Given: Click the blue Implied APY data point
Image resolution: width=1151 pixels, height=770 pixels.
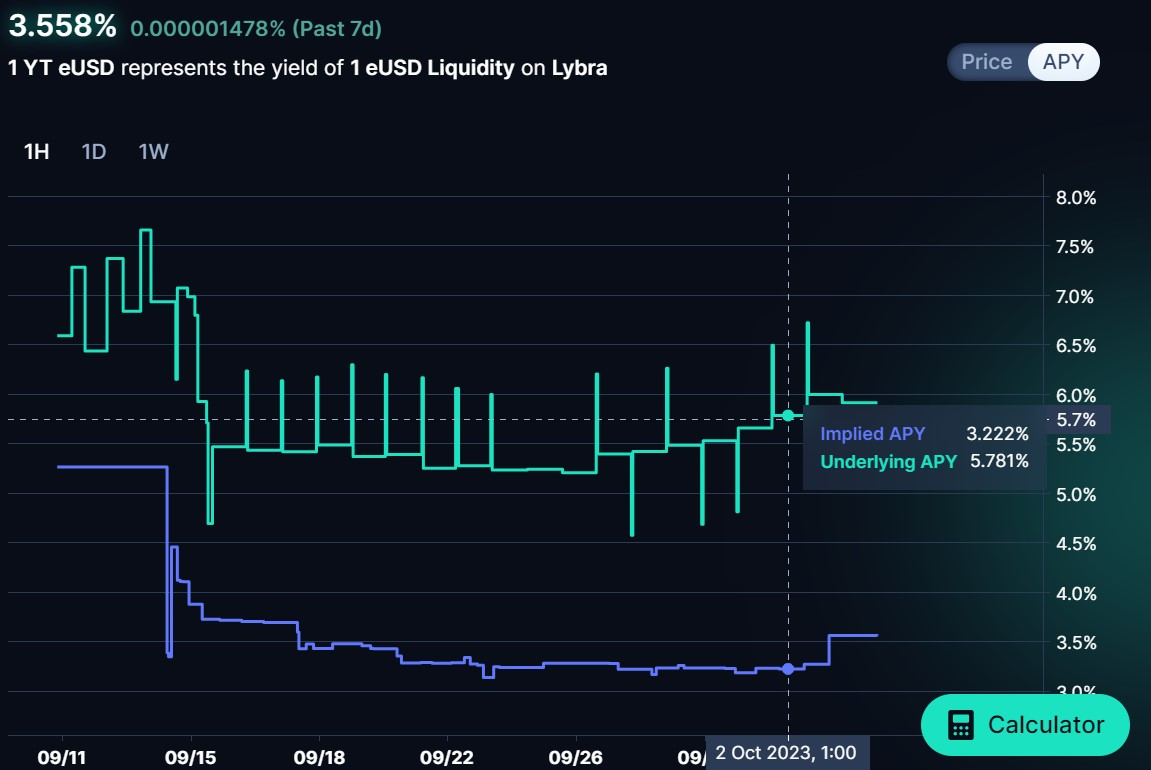Looking at the screenshot, I should coord(788,669).
